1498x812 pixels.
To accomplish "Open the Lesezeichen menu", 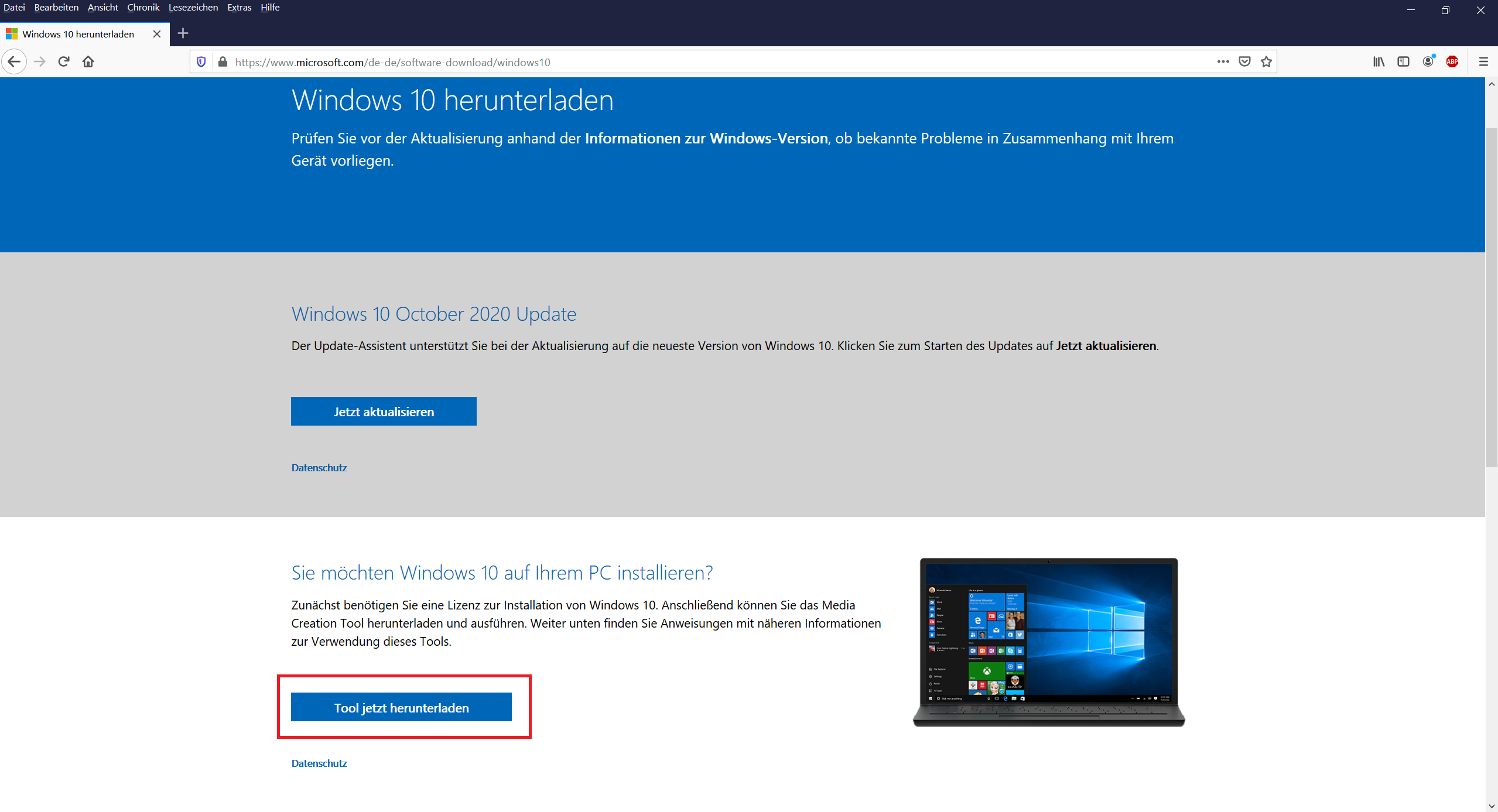I will tap(193, 8).
